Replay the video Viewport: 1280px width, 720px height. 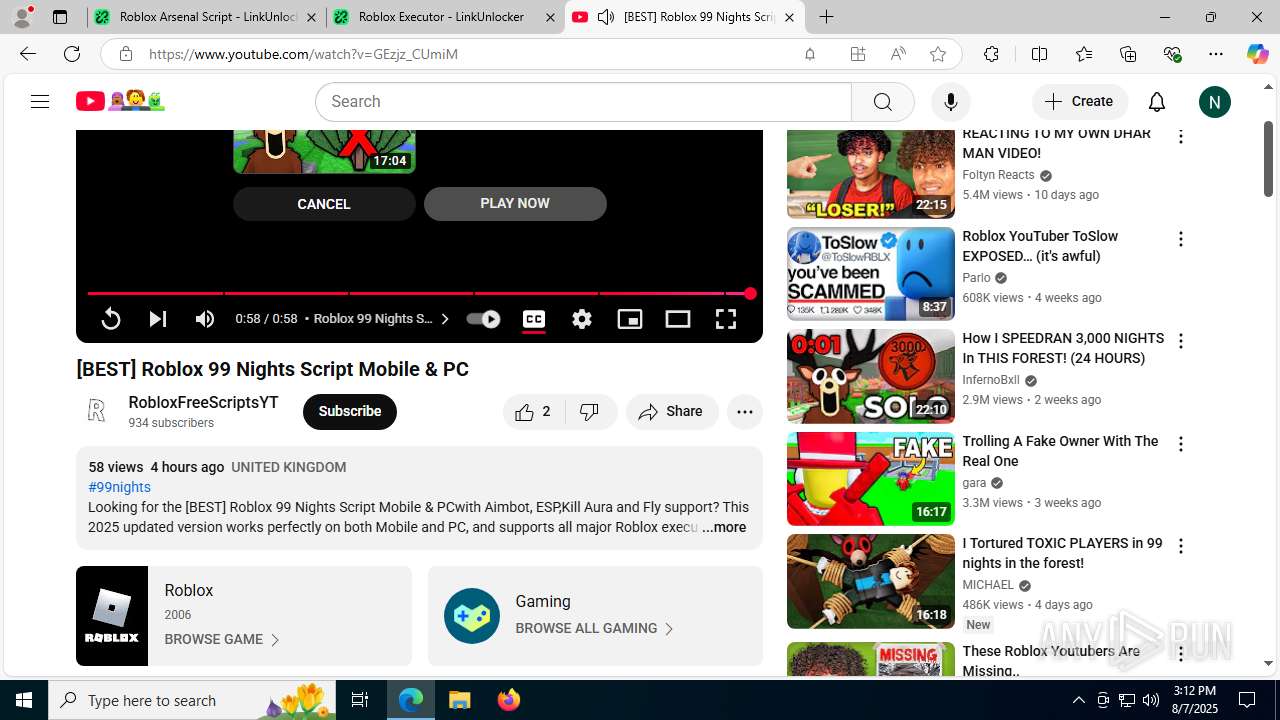click(111, 319)
